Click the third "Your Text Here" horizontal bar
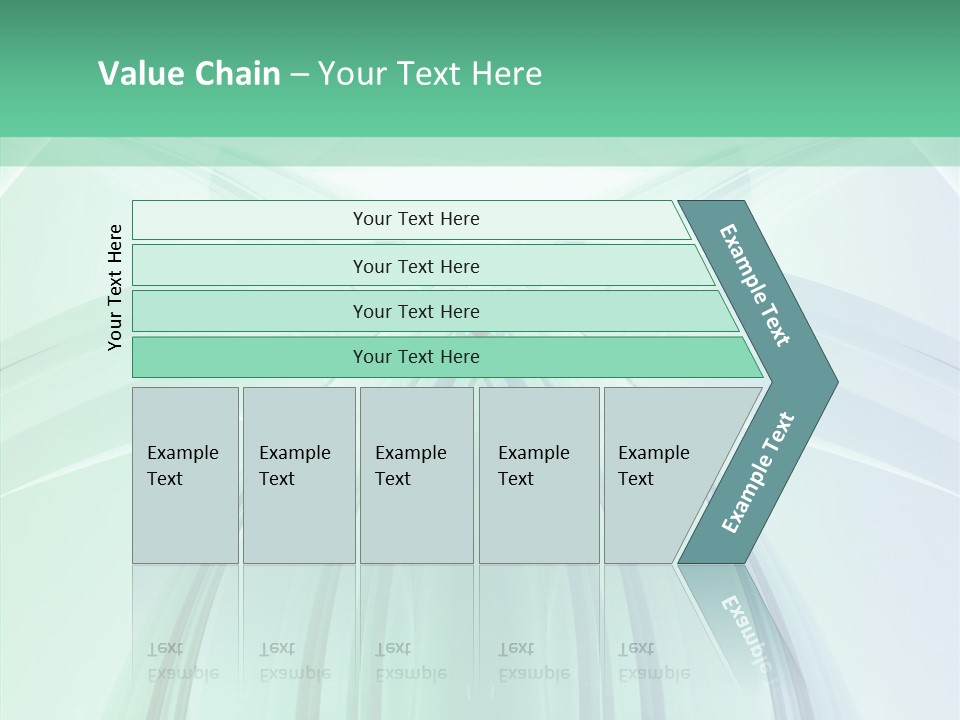The width and height of the screenshot is (960, 720). [x=416, y=311]
